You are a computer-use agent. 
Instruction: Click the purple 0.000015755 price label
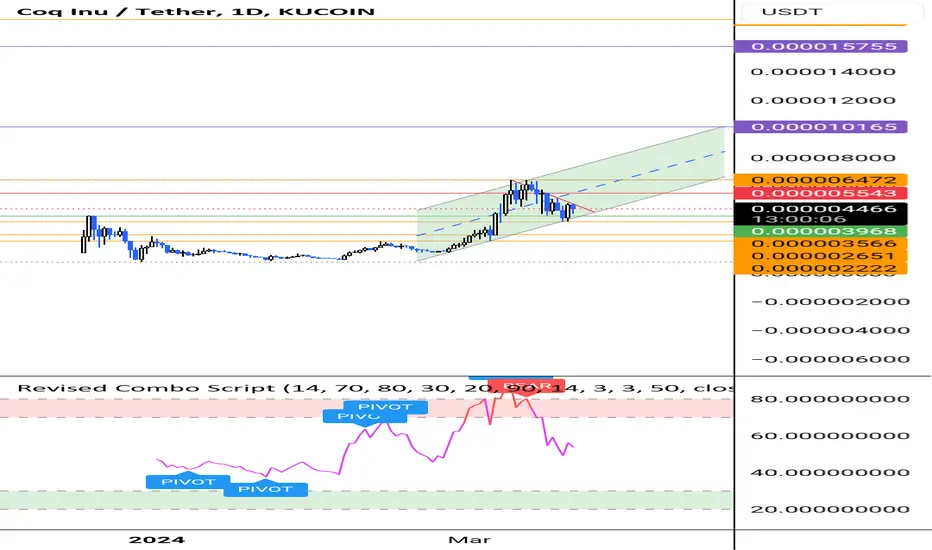tap(821, 46)
